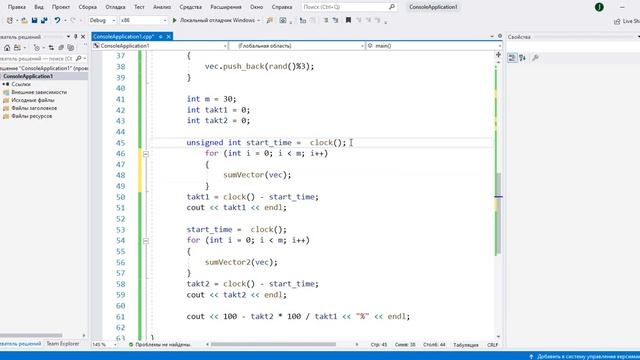Image resolution: width=640 pixels, height=360 pixels.
Task: Select the ConsoleApplication1 project node
Action: coord(28,76)
